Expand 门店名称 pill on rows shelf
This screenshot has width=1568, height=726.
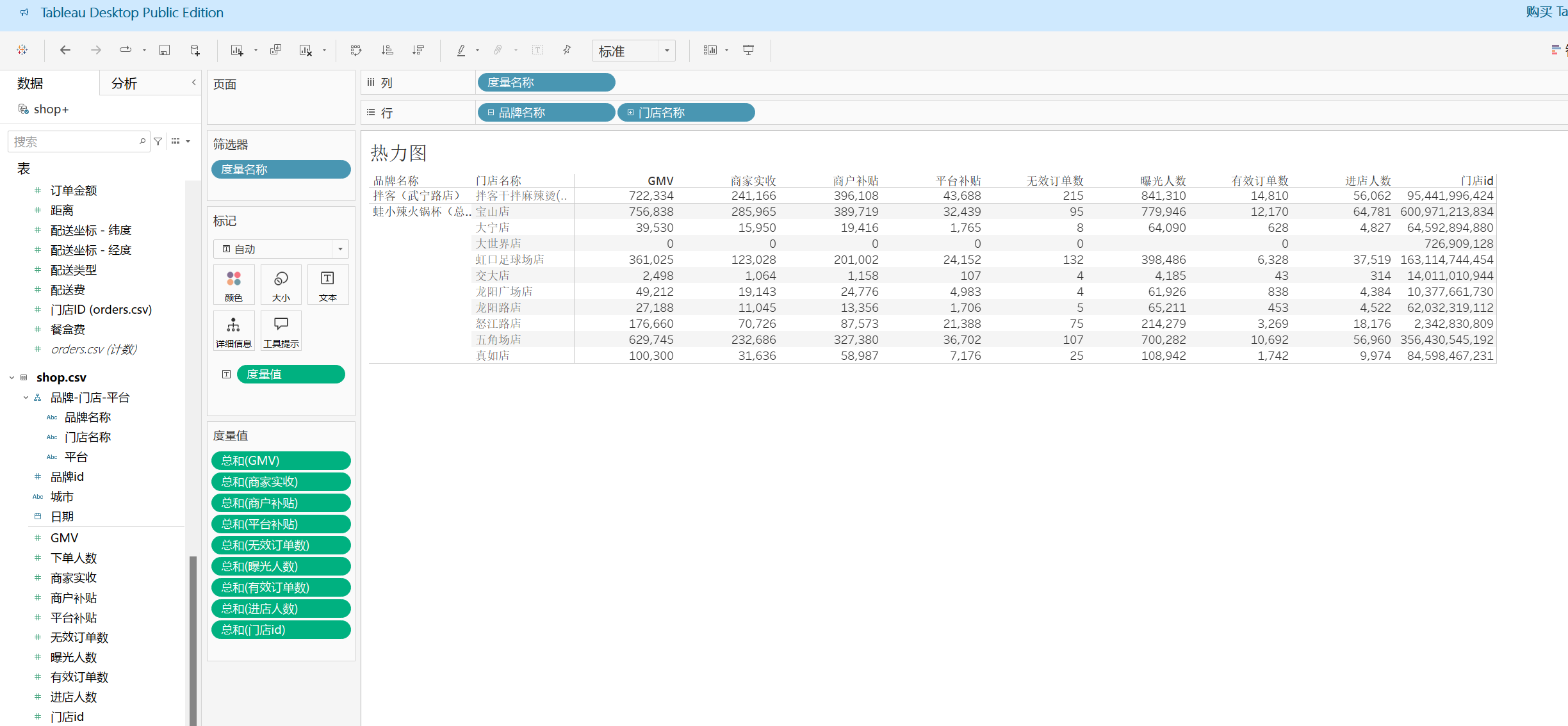(x=630, y=113)
